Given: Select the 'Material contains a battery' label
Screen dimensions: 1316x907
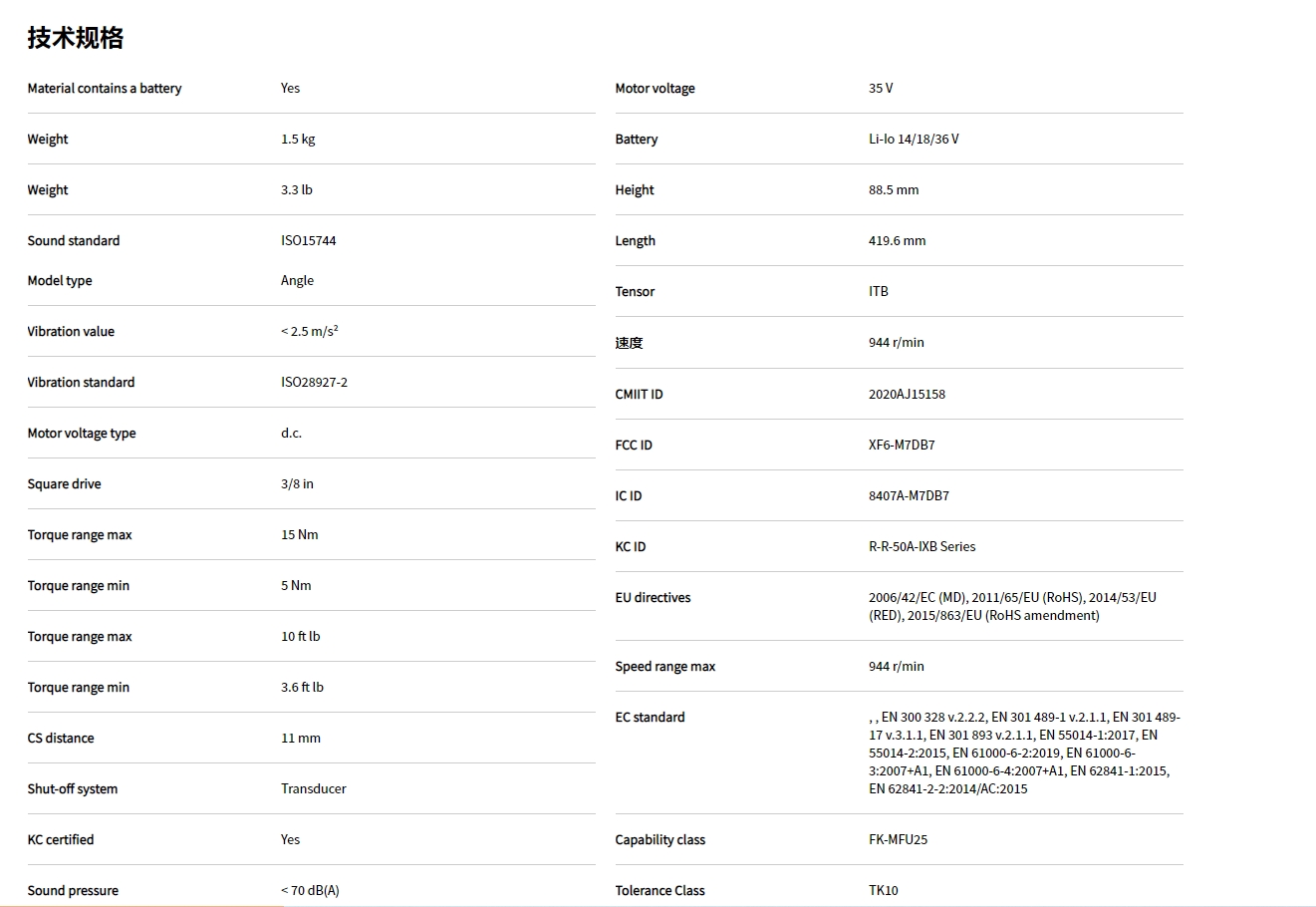Looking at the screenshot, I should [105, 89].
